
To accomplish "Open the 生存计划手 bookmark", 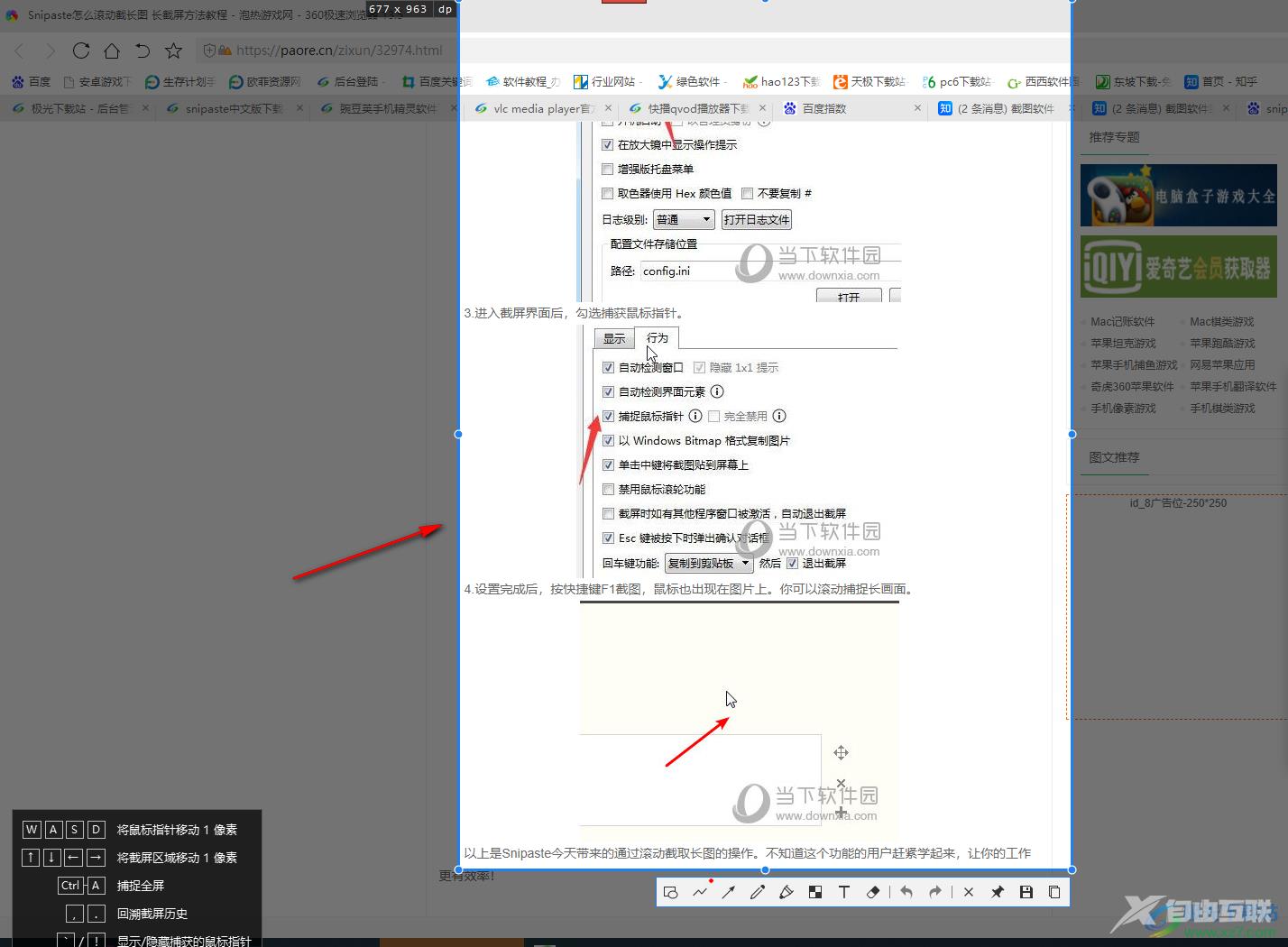I will point(180,81).
